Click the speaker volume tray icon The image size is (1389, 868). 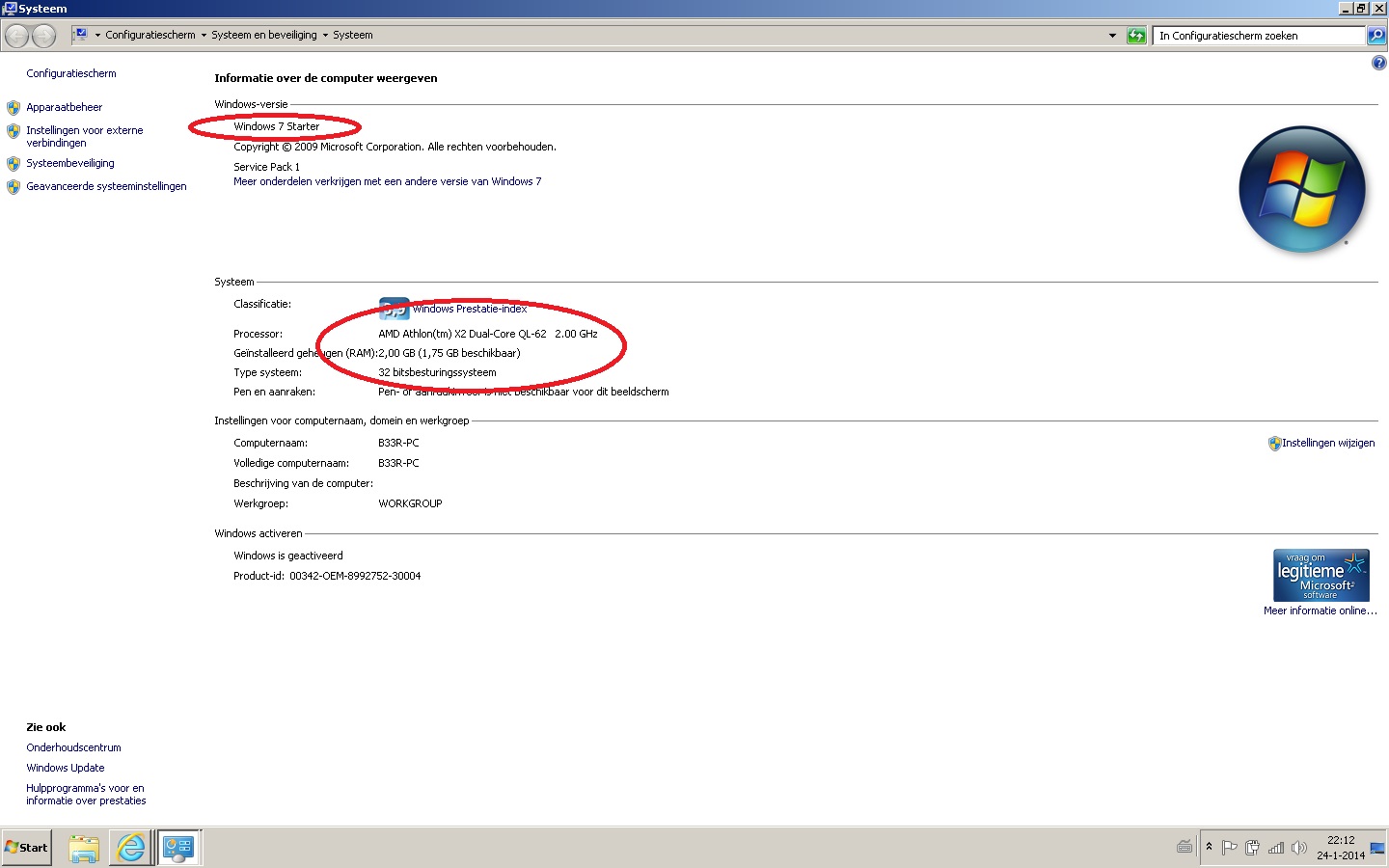[x=1299, y=848]
